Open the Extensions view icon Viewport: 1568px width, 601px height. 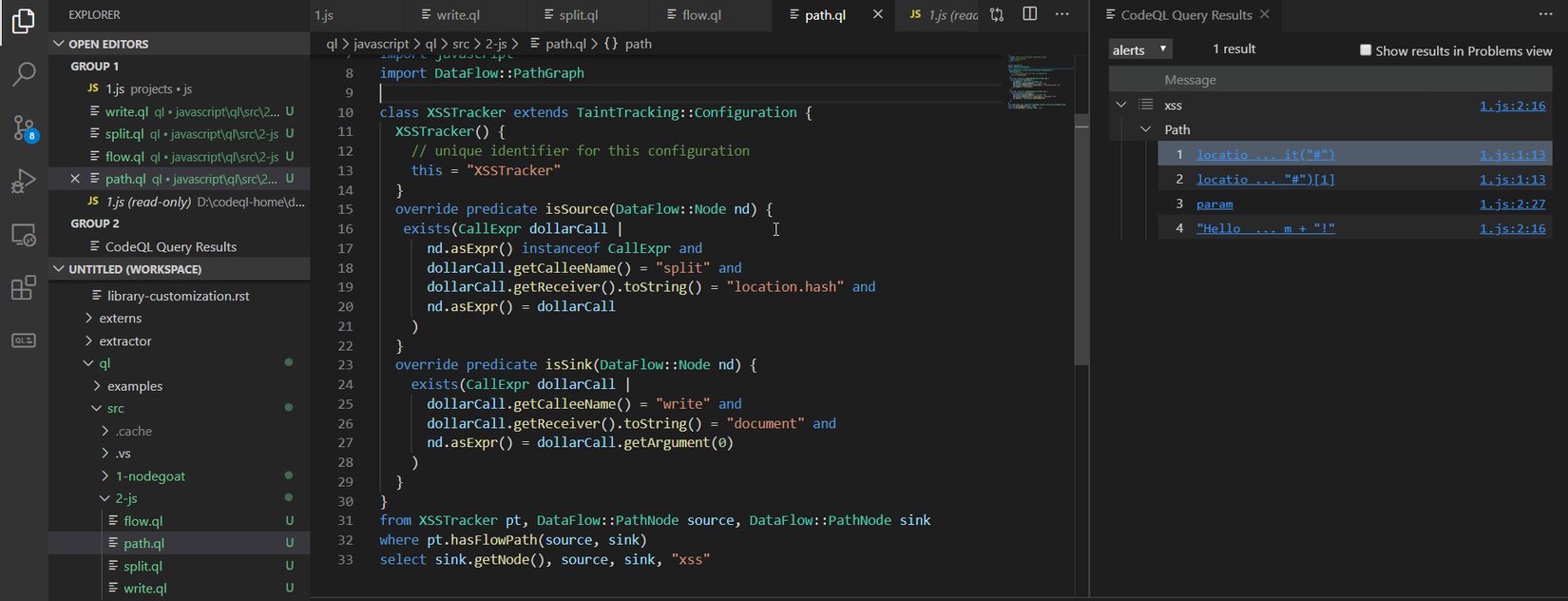(24, 287)
